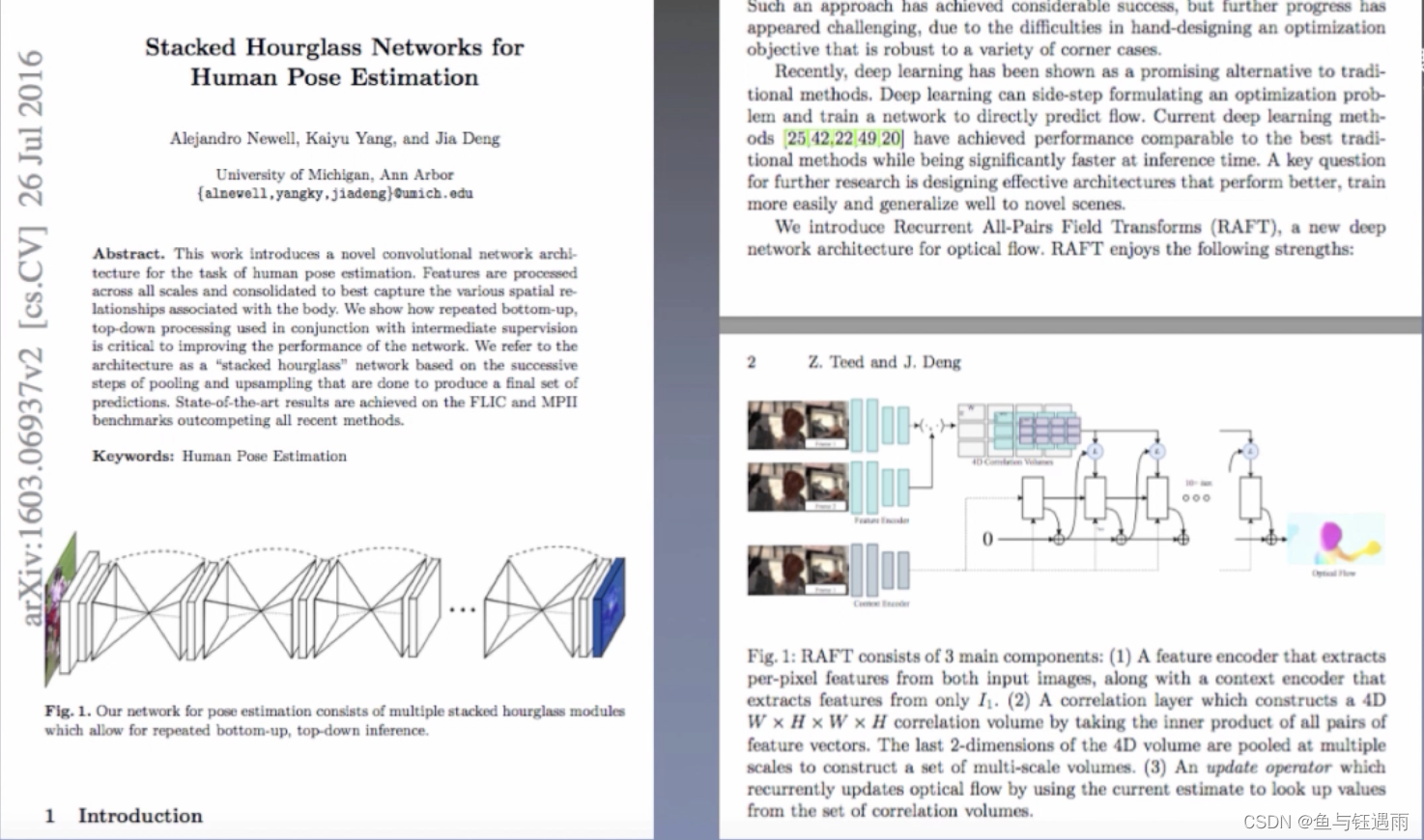Click the context encoder input image in the RAFT diagram
This screenshot has width=1424, height=840.
click(797, 570)
